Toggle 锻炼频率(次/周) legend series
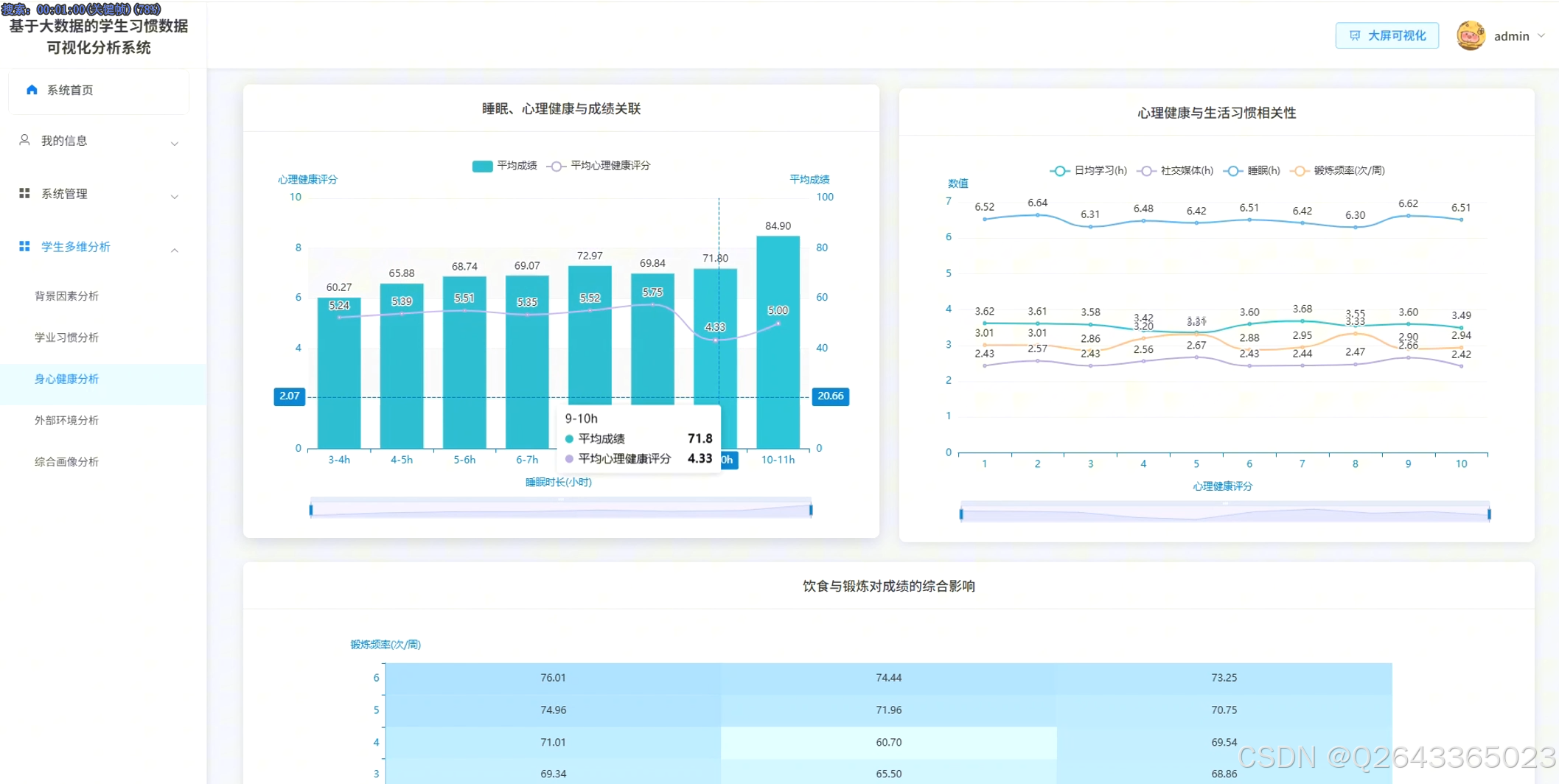 [x=1337, y=171]
